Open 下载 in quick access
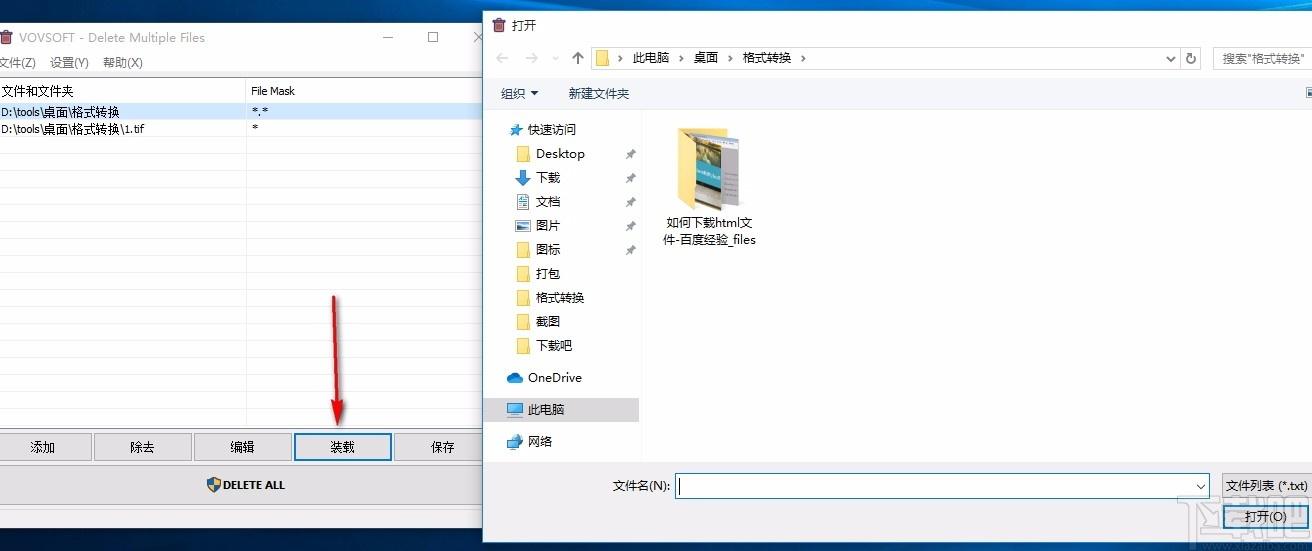Screen dimensions: 1312x551 click(x=548, y=178)
